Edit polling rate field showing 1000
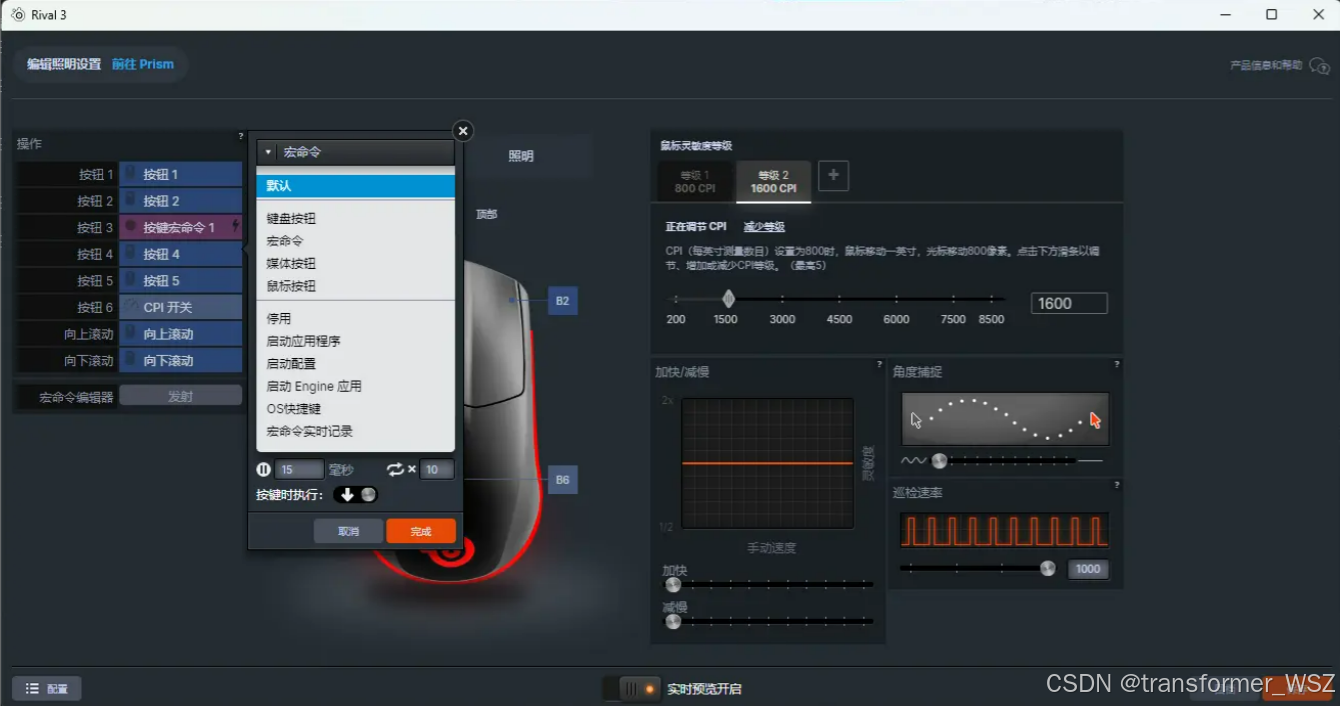 pos(1088,569)
